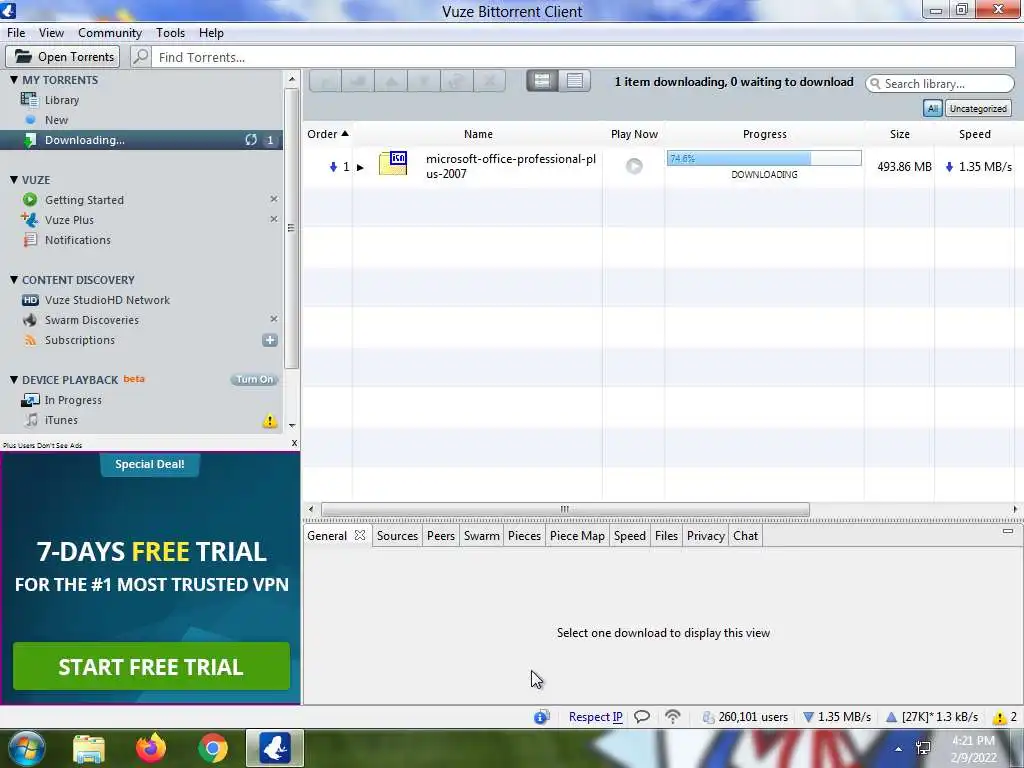Expand the microsoft-office torrent row arrow

tap(360, 167)
